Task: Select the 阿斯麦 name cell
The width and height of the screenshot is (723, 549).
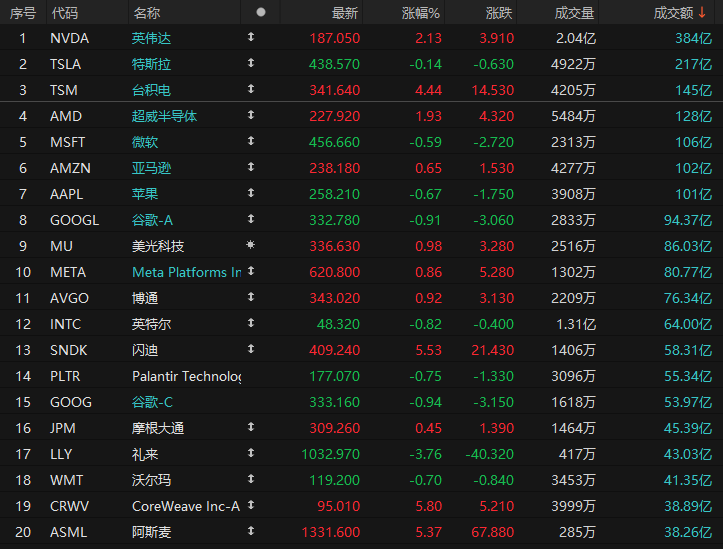Action: click(x=151, y=532)
